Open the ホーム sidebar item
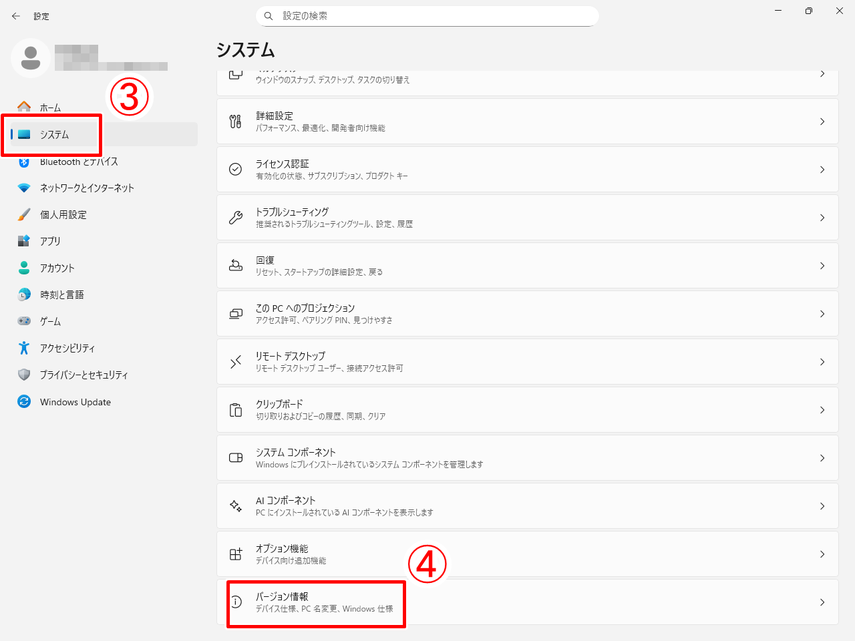This screenshot has width=855, height=641. (x=50, y=107)
